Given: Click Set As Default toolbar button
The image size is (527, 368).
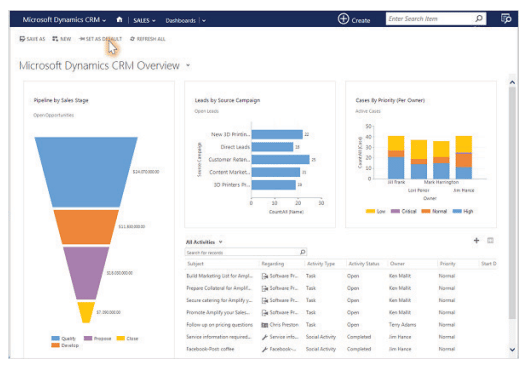Looking at the screenshot, I should click(100, 39).
